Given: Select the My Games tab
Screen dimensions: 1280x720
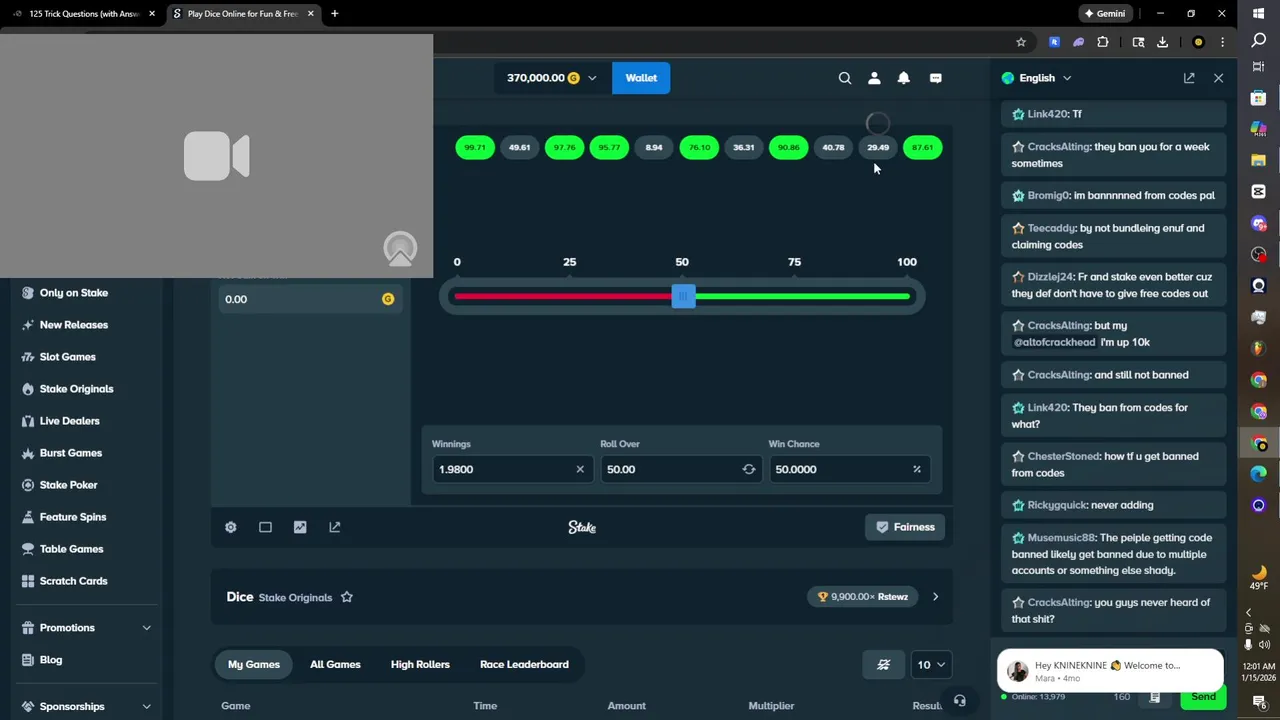Looking at the screenshot, I should pyautogui.click(x=254, y=664).
